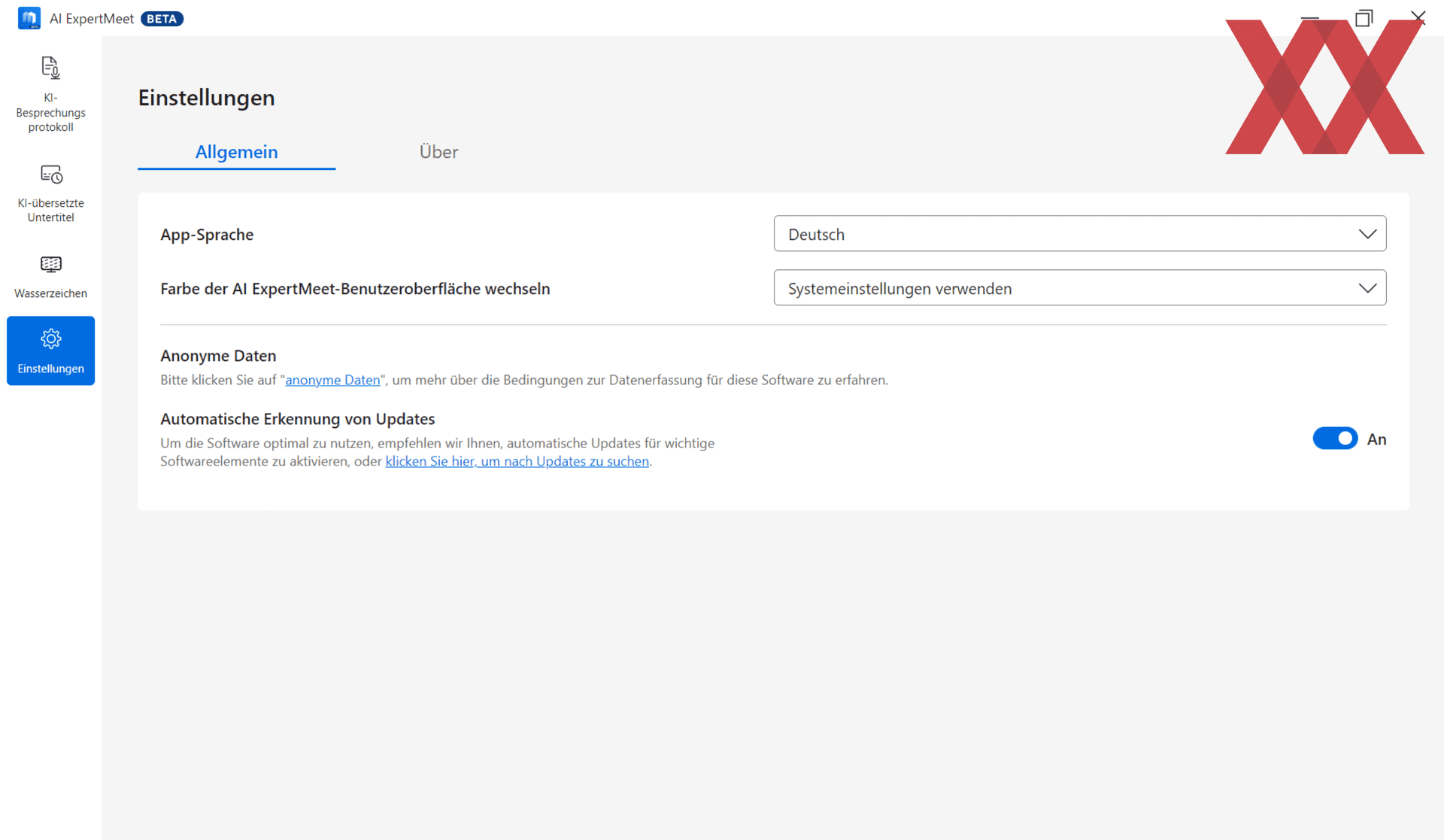
Task: Click chevron arrow of the App-Sprache combo box
Action: pyautogui.click(x=1367, y=234)
